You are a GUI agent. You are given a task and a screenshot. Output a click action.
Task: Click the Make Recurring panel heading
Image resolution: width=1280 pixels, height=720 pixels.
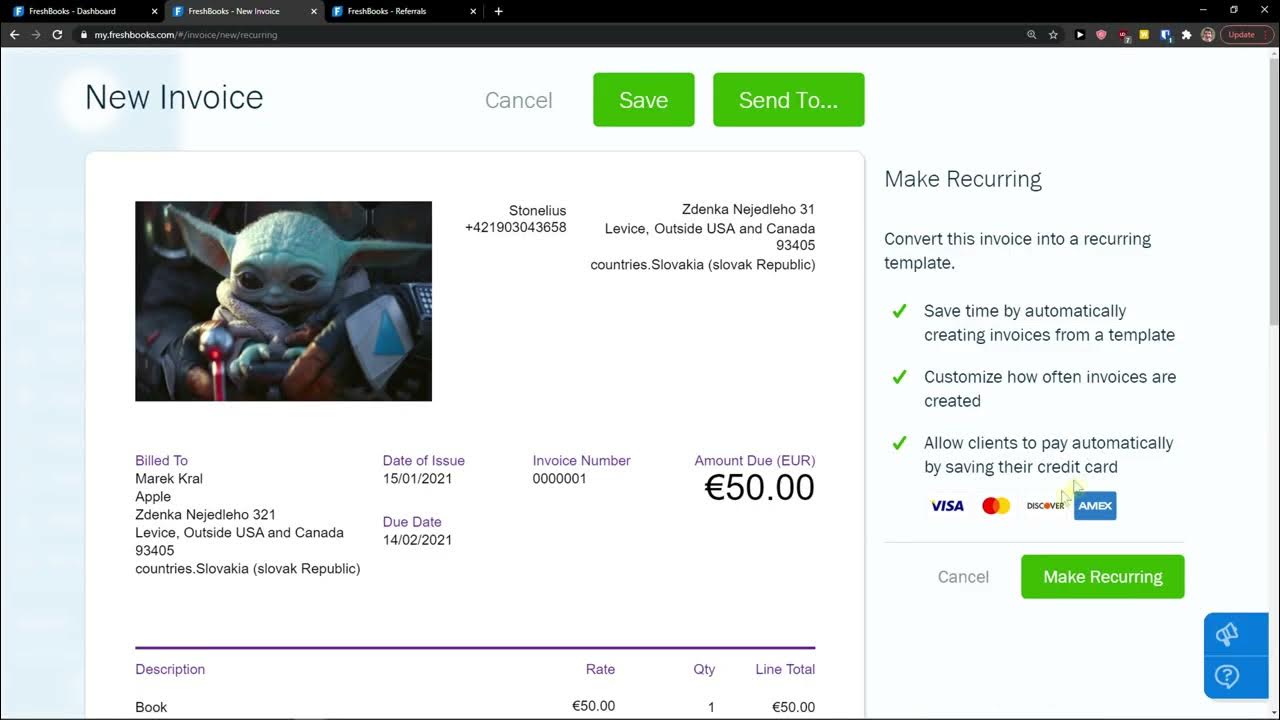coord(963,179)
